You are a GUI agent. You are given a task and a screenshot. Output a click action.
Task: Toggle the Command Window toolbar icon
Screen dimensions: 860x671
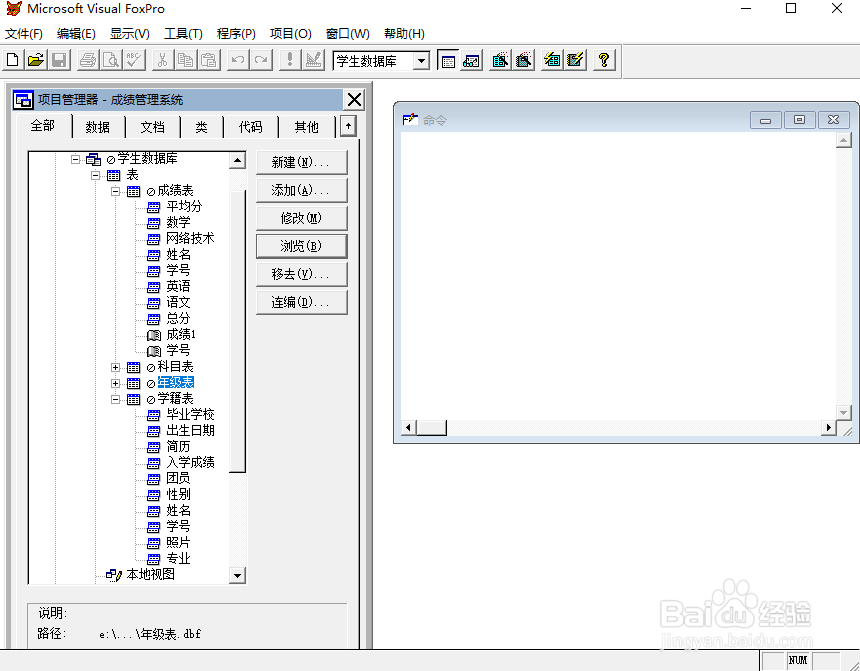(448, 60)
